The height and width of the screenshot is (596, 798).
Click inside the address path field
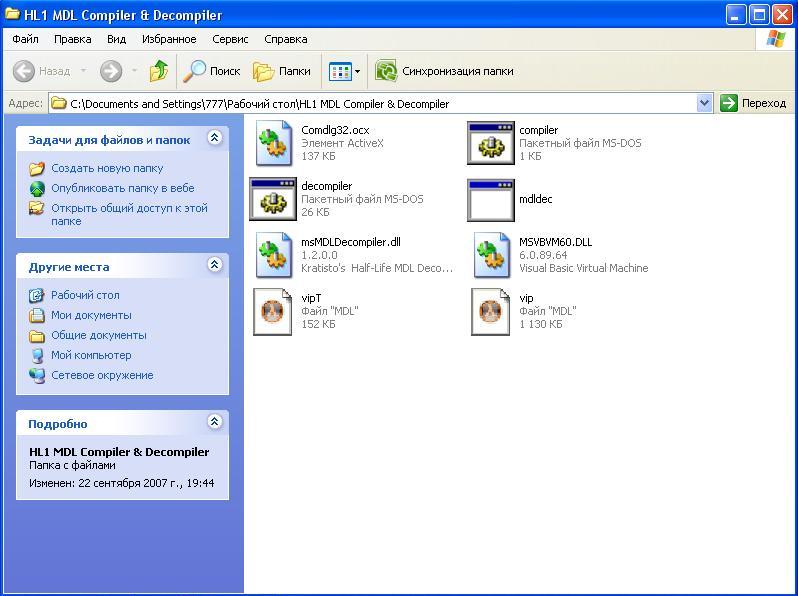(380, 103)
